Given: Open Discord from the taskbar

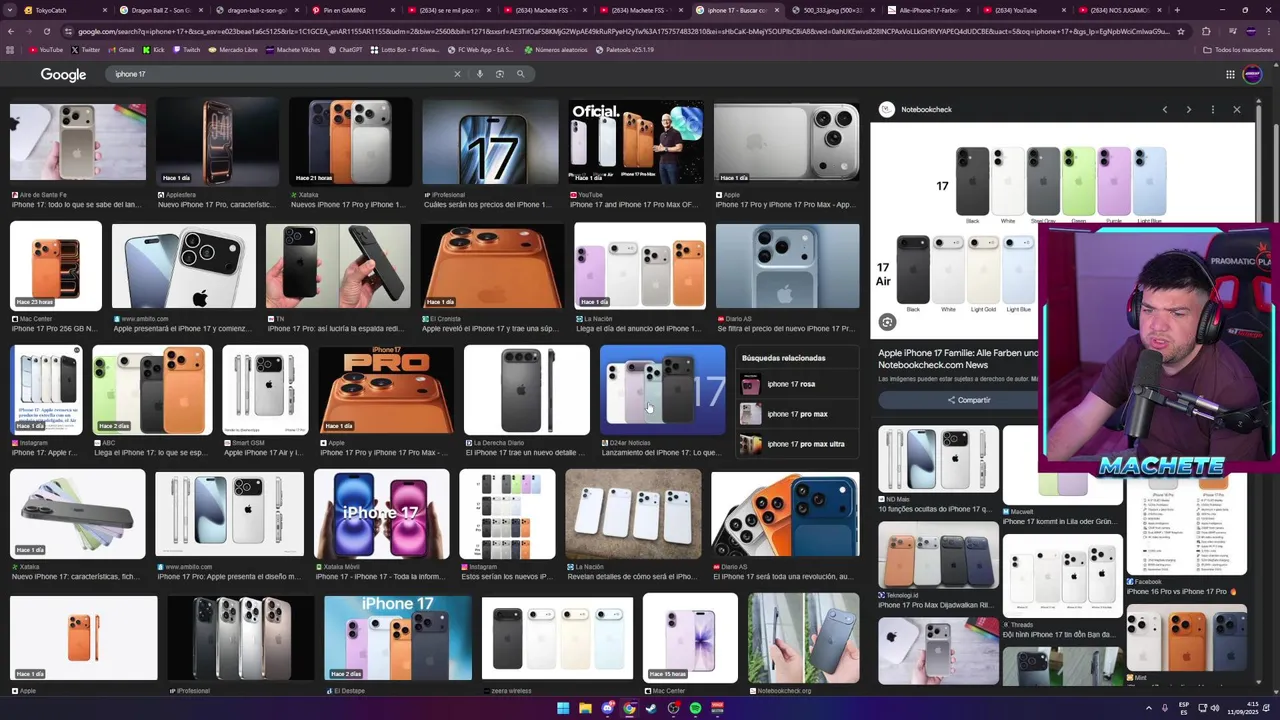Looking at the screenshot, I should pyautogui.click(x=607, y=708).
